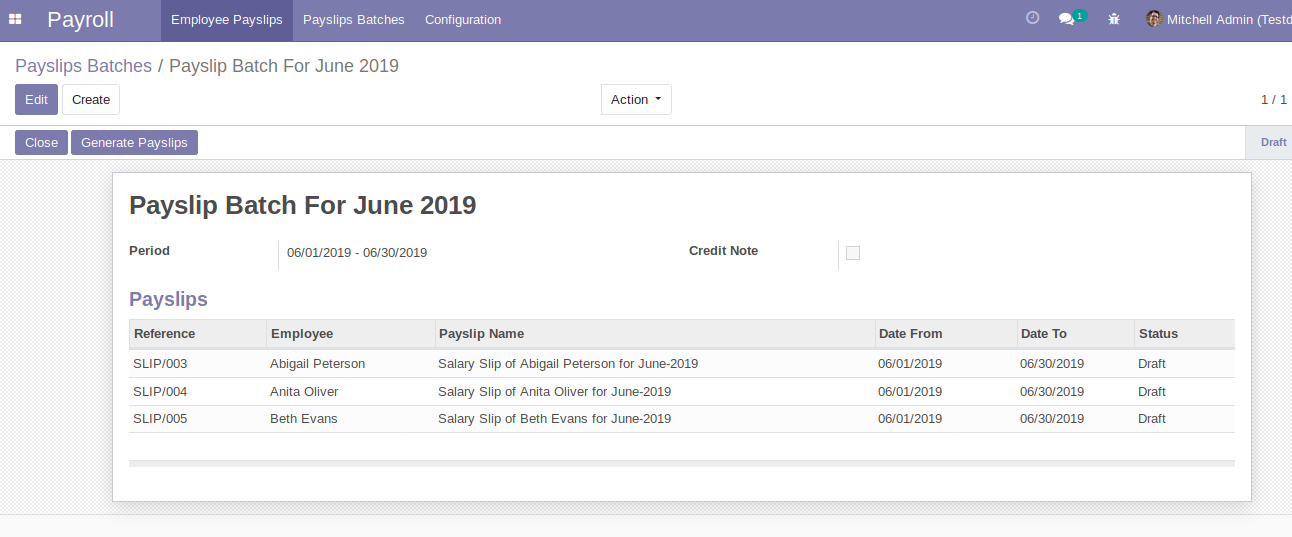Click Mitchell Admin's avatar picture
The image size is (1292, 537).
pos(1154,19)
